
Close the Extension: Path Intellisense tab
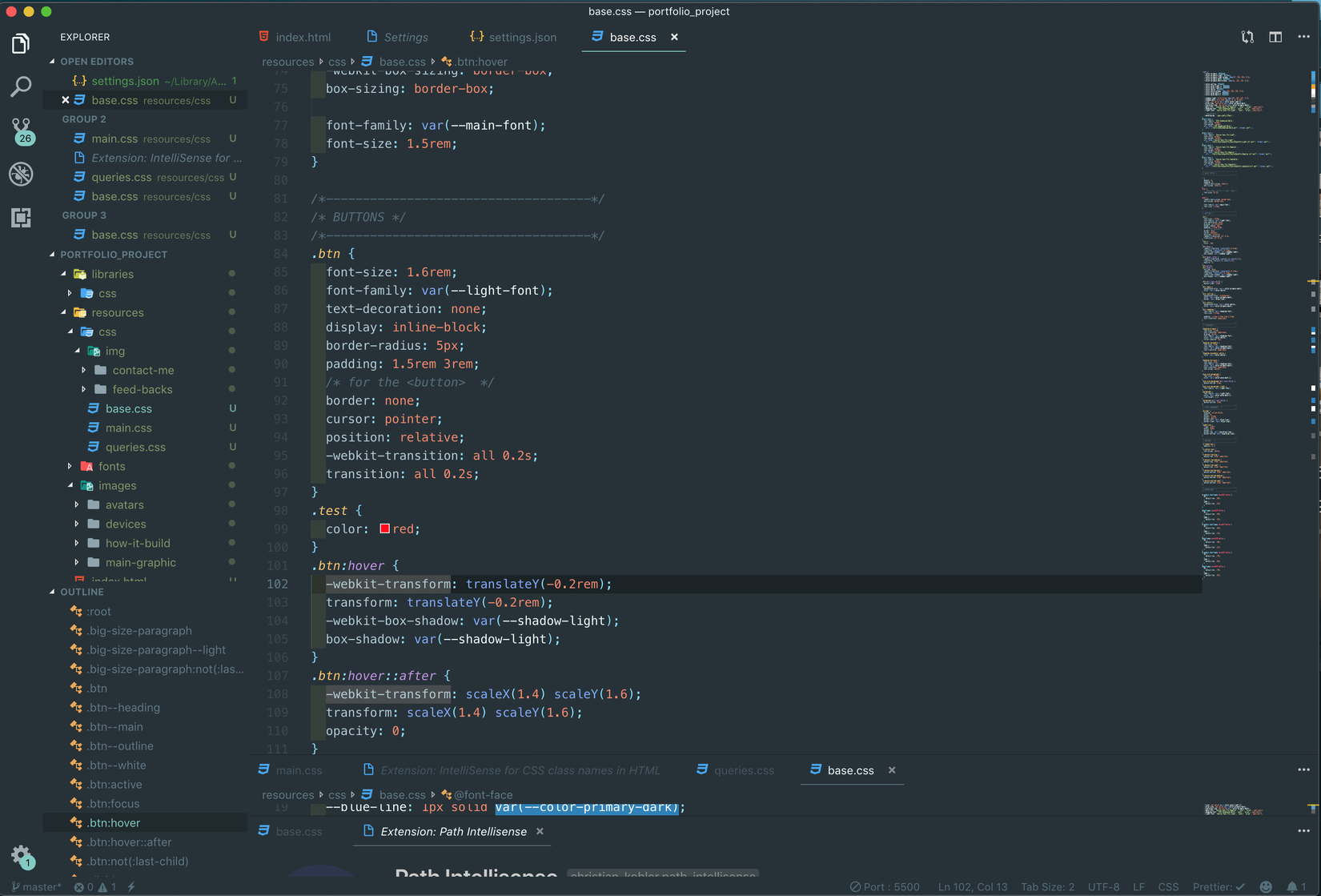(x=540, y=831)
